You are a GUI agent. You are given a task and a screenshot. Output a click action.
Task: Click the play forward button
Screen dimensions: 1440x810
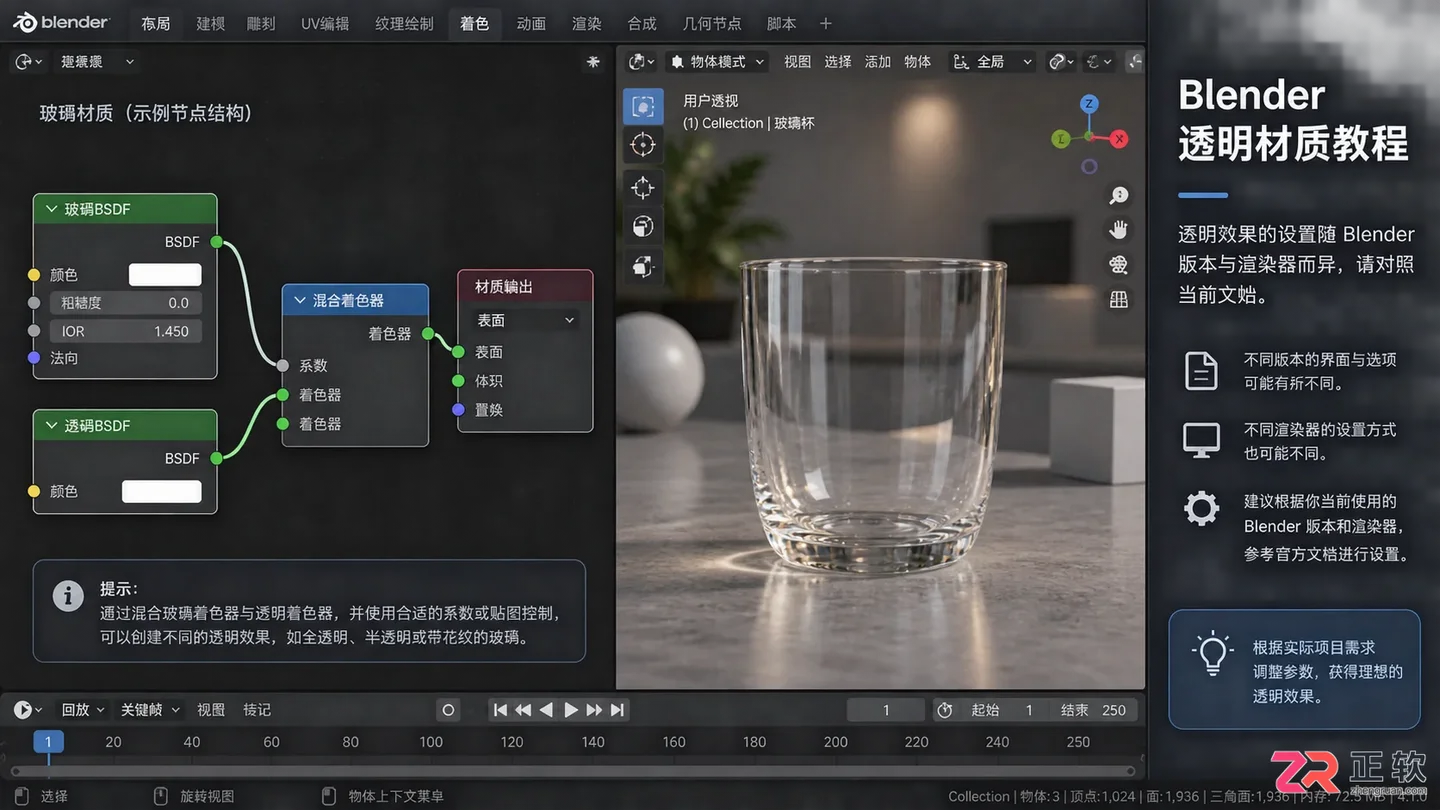tap(571, 710)
